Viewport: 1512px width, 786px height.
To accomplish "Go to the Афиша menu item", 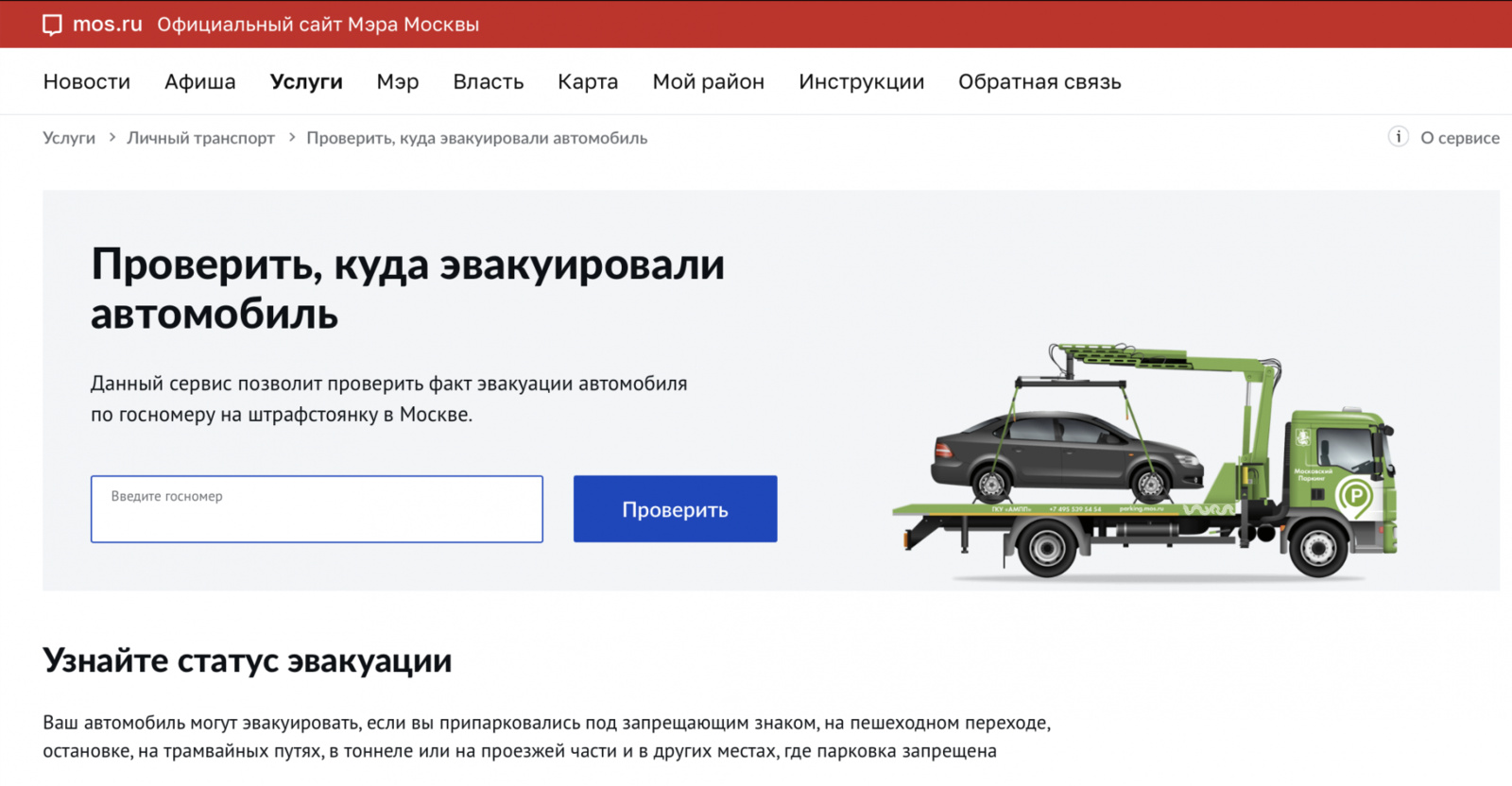I will coord(200,82).
